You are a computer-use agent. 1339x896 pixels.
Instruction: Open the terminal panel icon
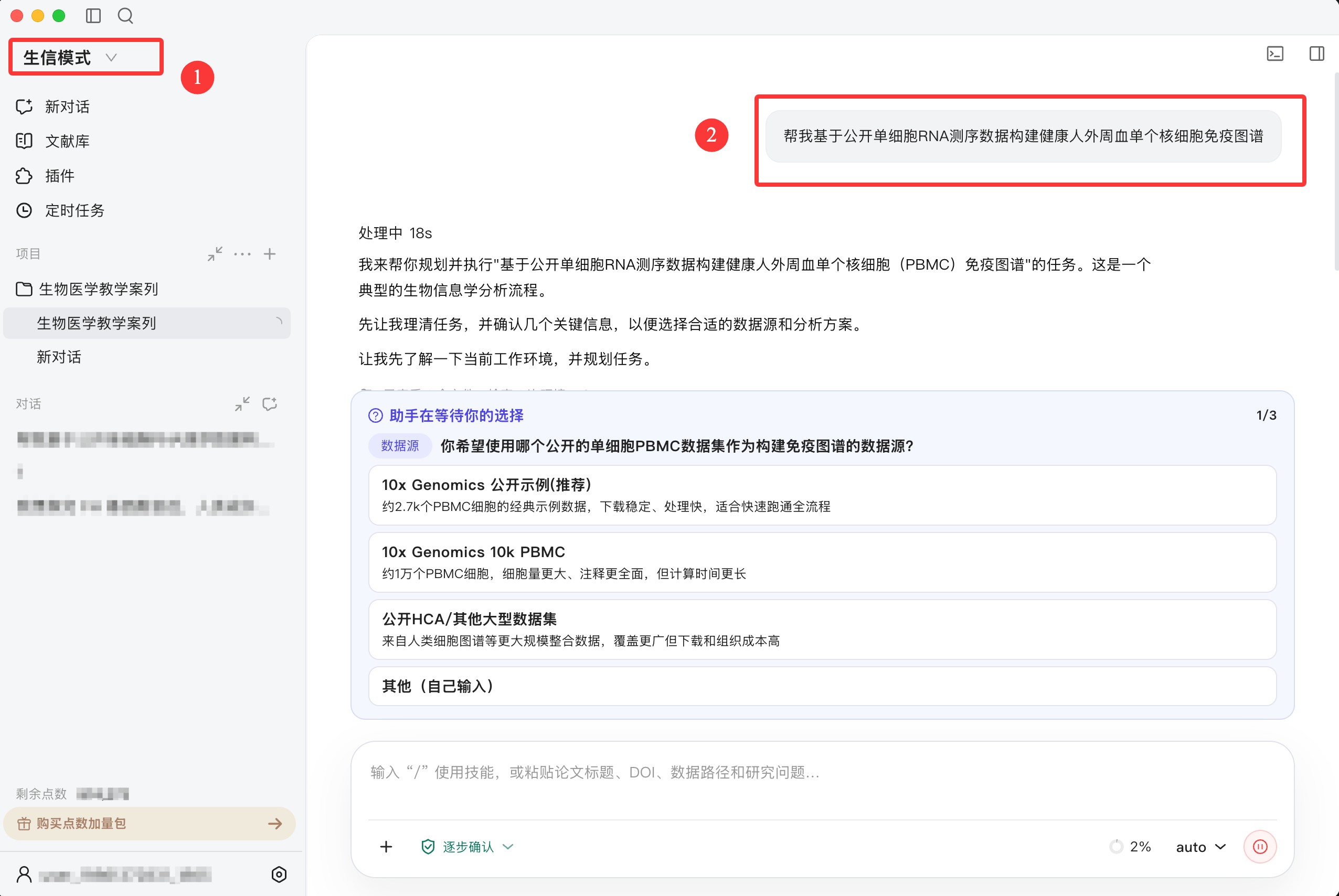coord(1274,53)
